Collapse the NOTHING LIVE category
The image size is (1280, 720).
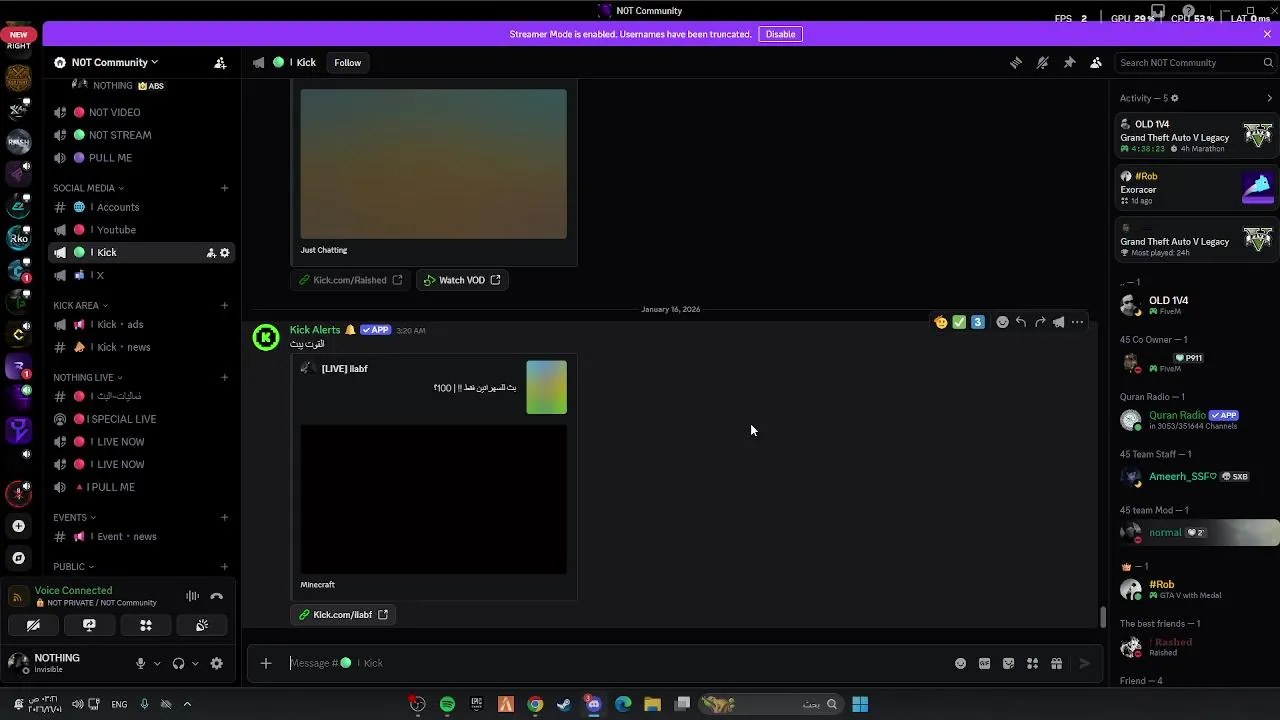(x=87, y=377)
